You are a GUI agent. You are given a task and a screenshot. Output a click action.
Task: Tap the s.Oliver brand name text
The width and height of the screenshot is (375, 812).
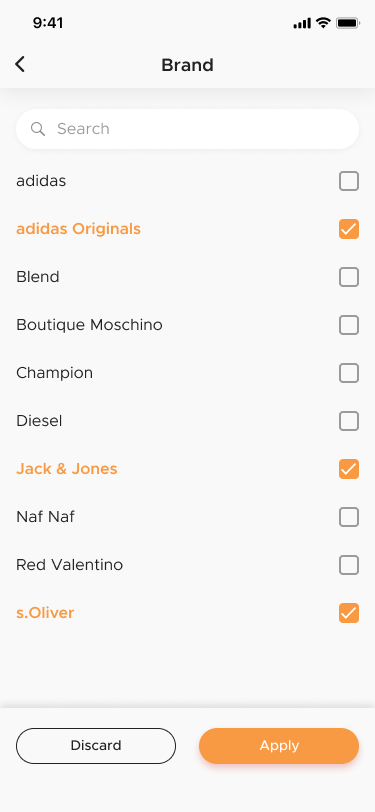pyautogui.click(x=45, y=613)
